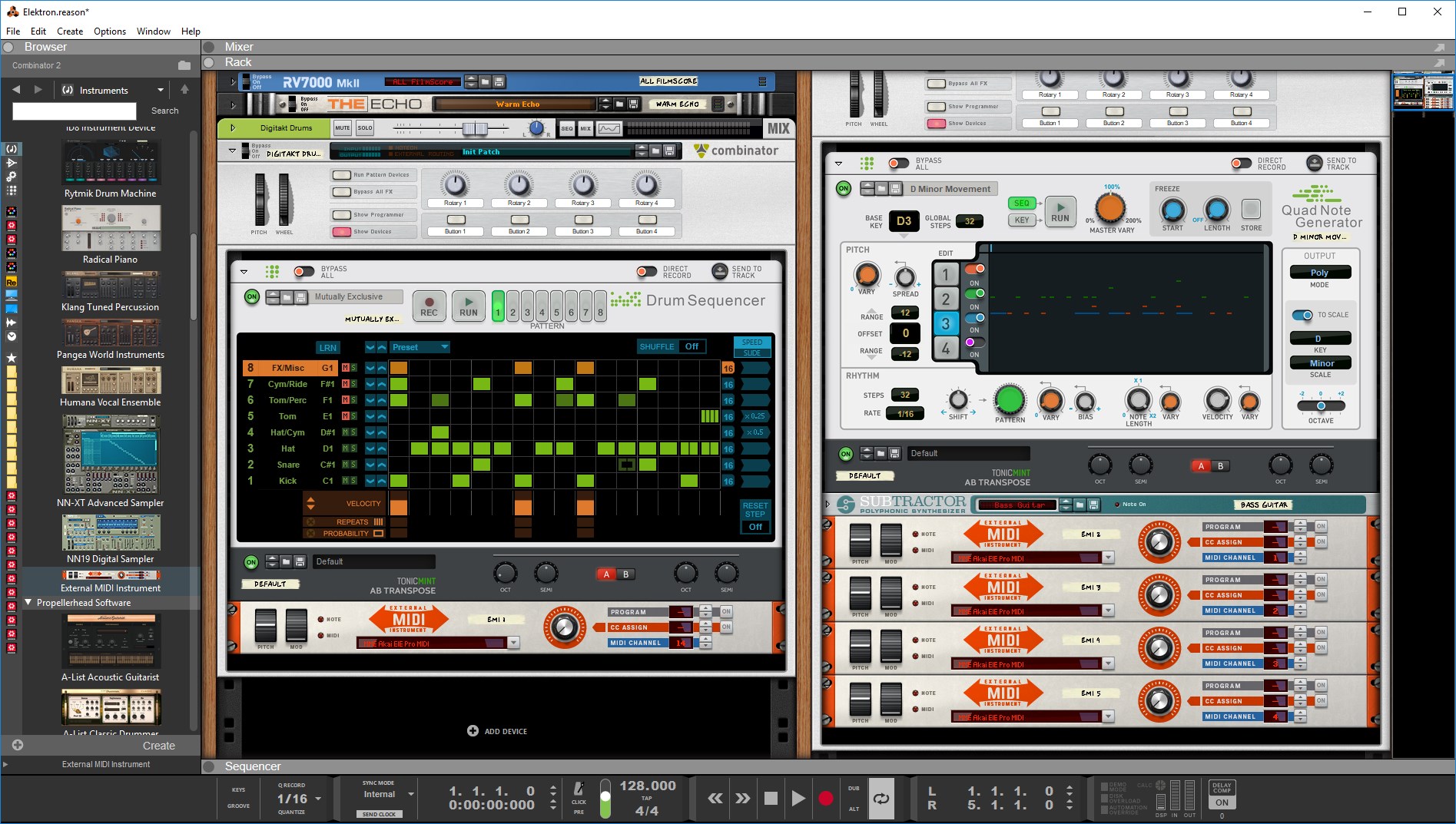Collapse the Propellerhead Software section
This screenshot has height=824, width=1456.
click(x=29, y=603)
